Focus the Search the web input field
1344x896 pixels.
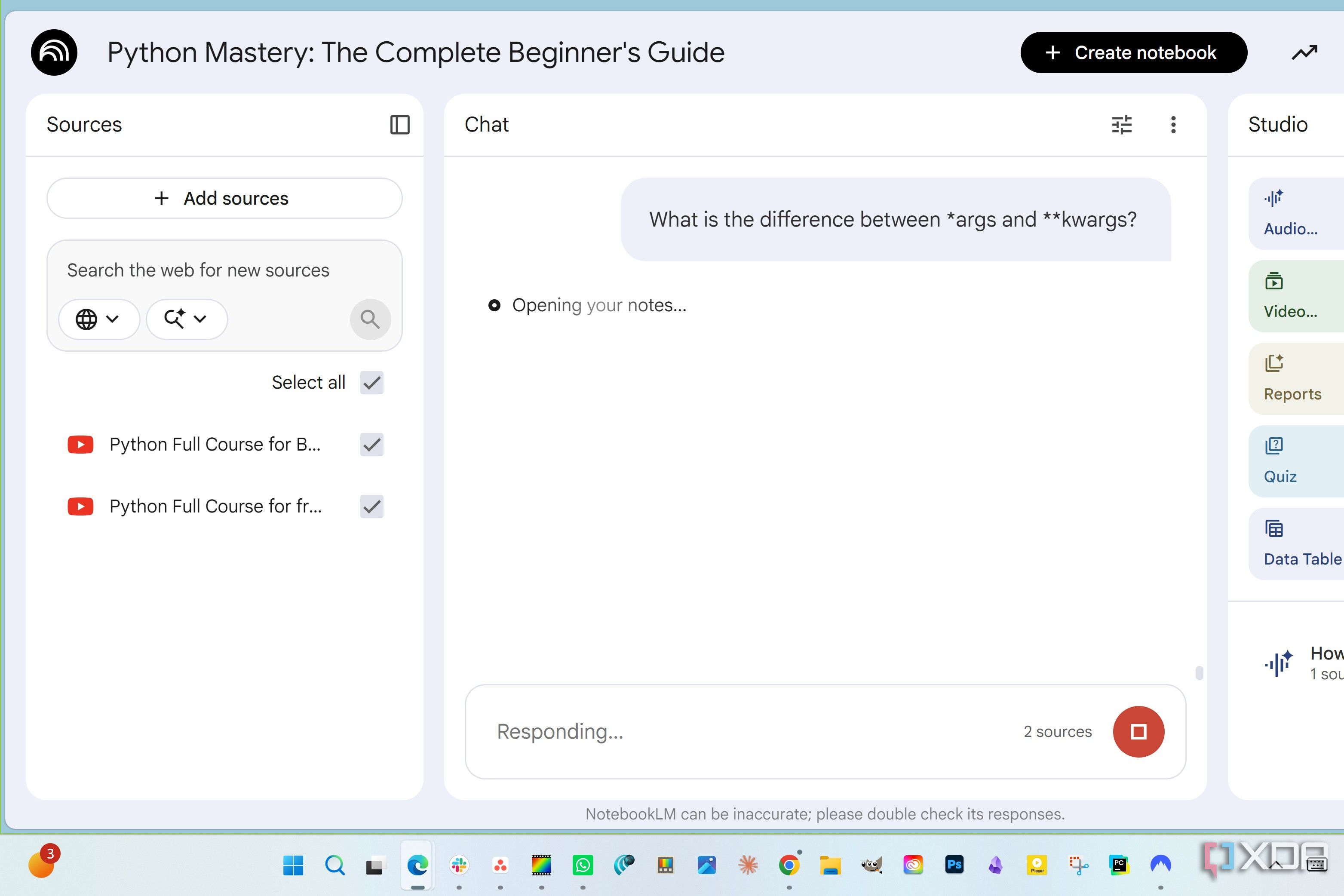(x=224, y=270)
